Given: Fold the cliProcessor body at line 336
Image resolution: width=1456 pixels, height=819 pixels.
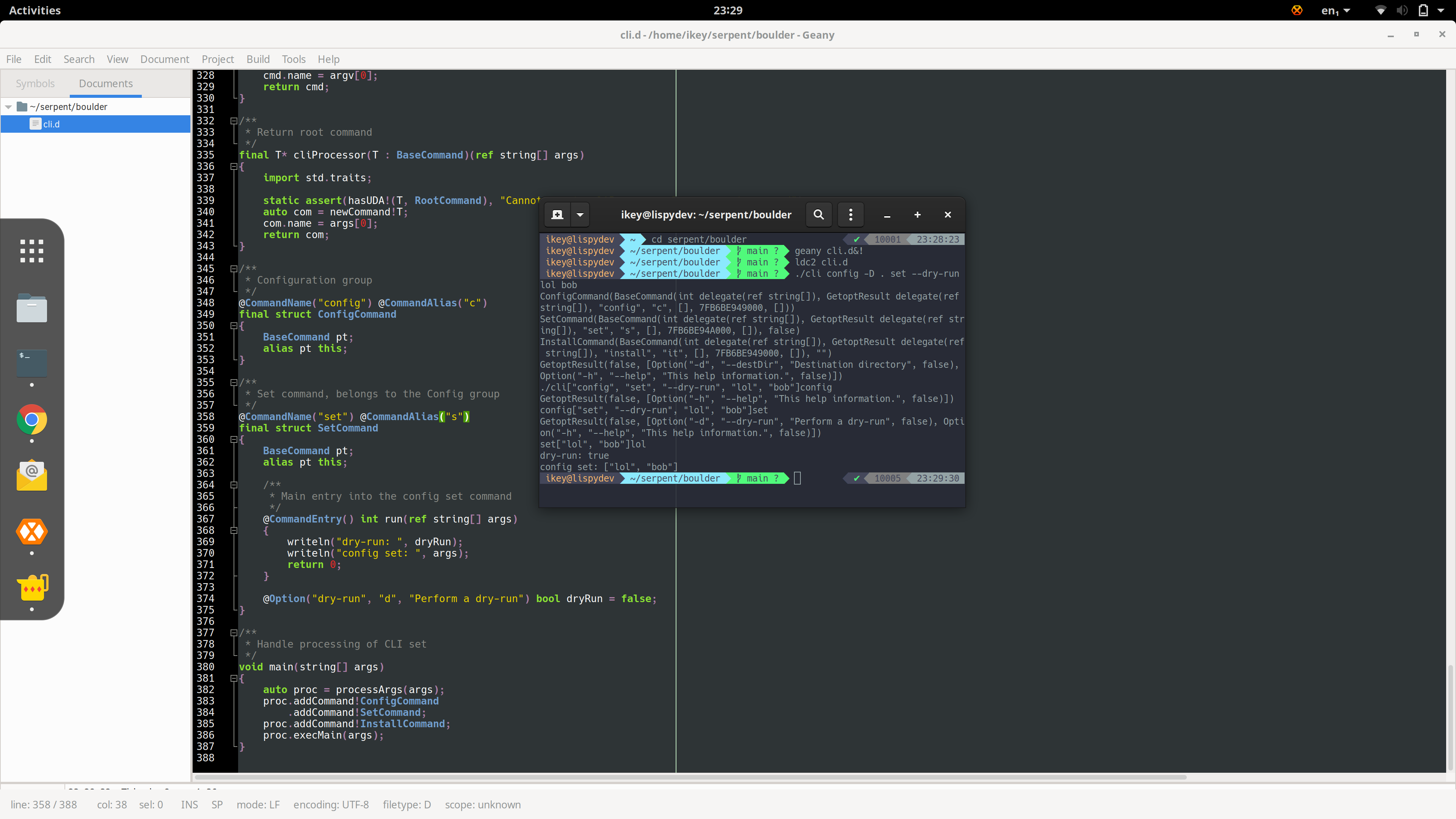Looking at the screenshot, I should point(234,167).
